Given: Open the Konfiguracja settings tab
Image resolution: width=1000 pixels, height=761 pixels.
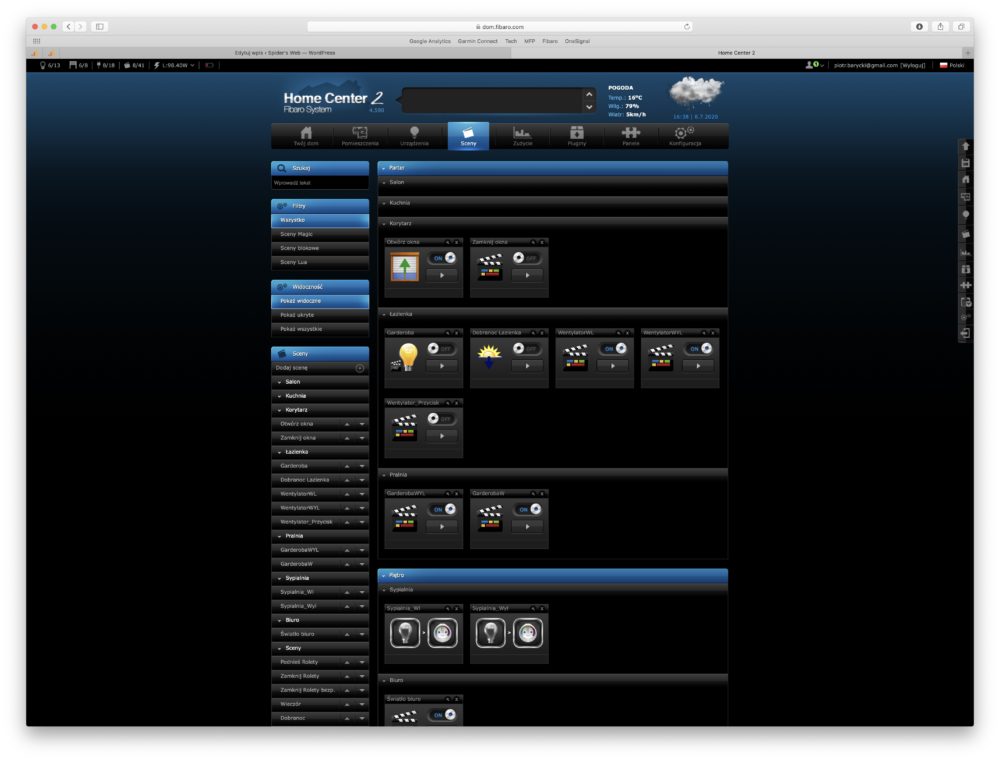Looking at the screenshot, I should [x=685, y=136].
